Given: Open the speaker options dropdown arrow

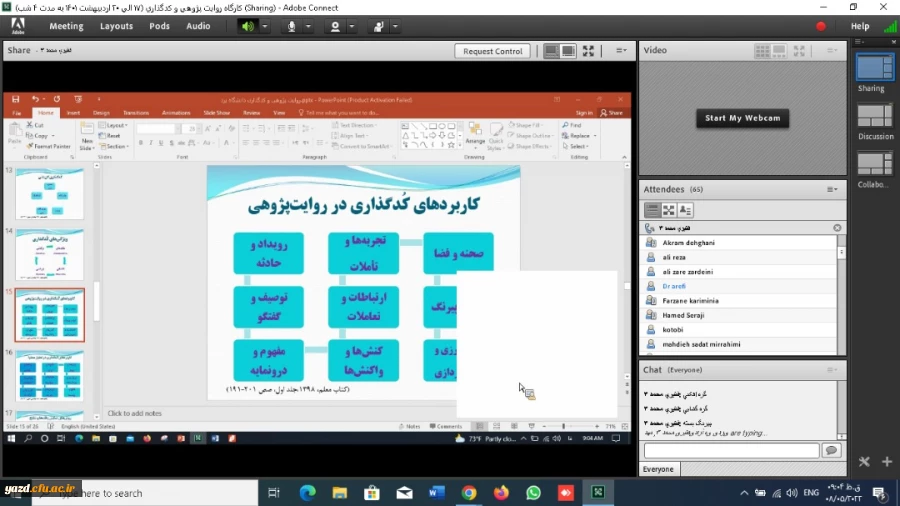Looking at the screenshot, I should coord(265,26).
